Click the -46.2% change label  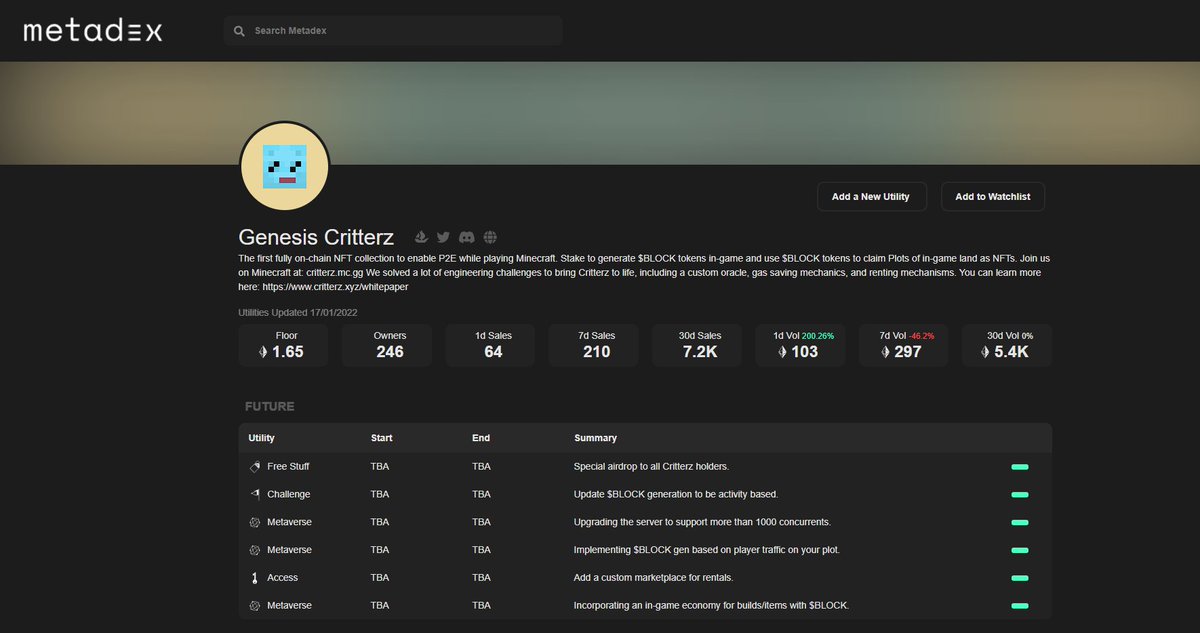point(921,336)
